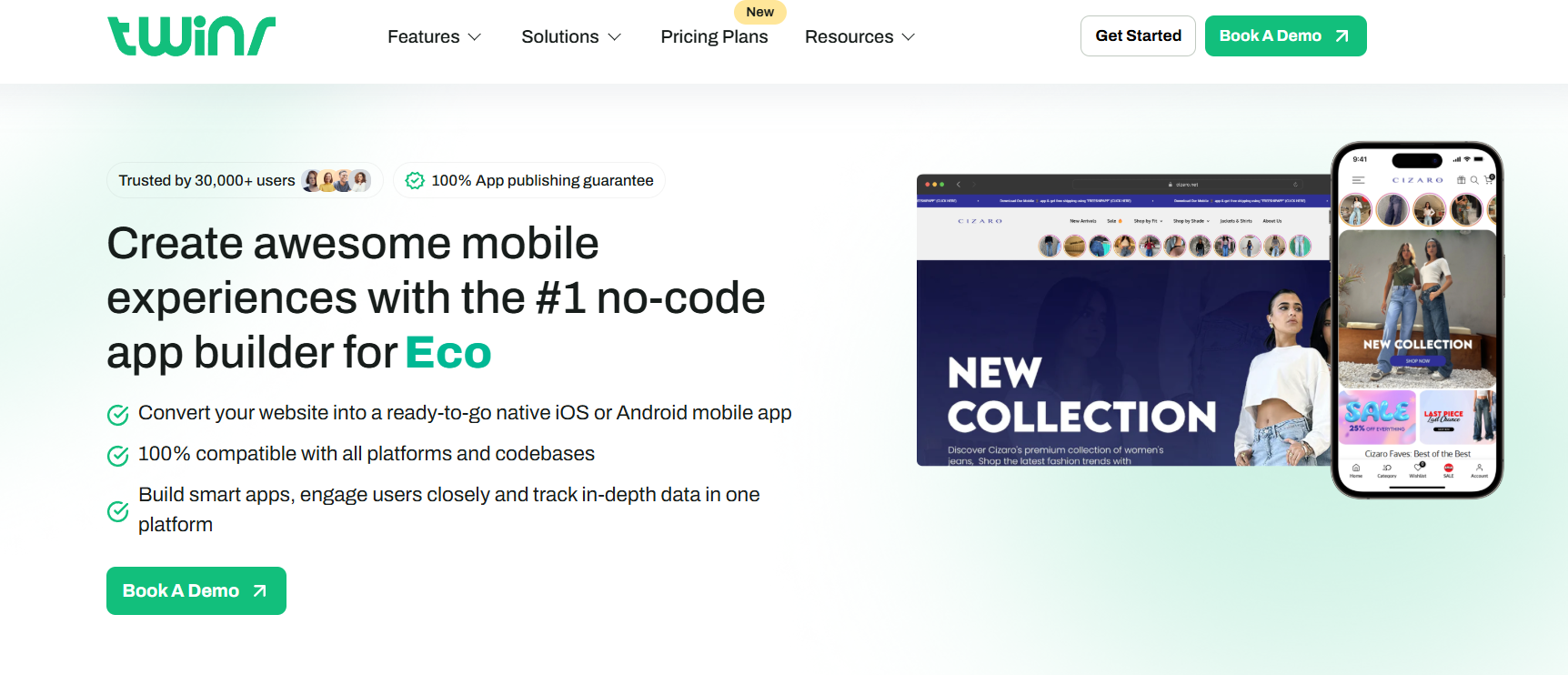The width and height of the screenshot is (1568, 675).
Task: Click the shopping cart icon in phone mockup
Action: 1488,180
